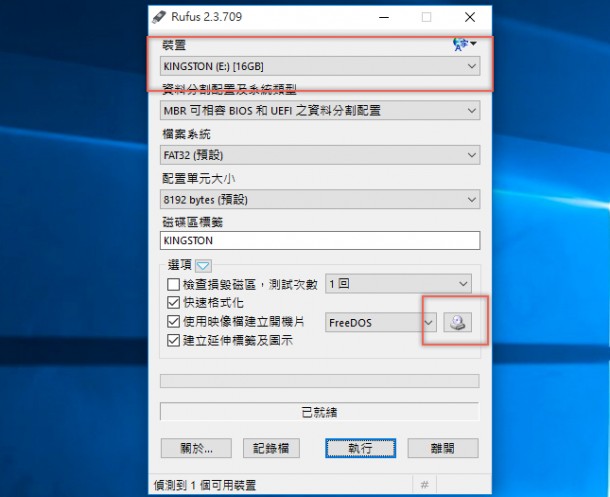610x497 pixels.
Task: Click the disc image selection icon
Action: tap(458, 322)
